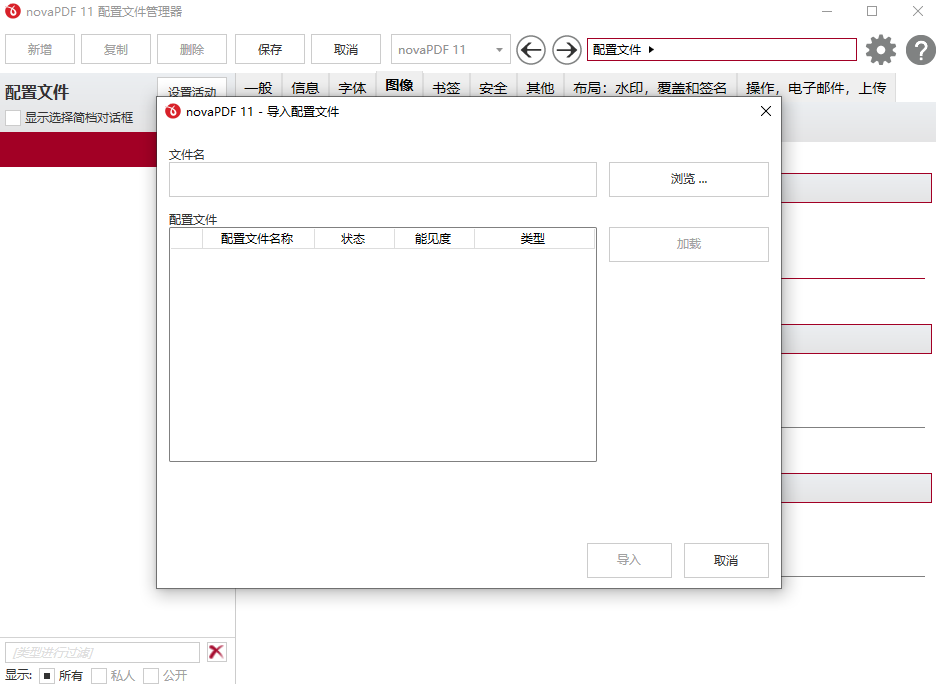Open the 浏览 button to pick a file
The width and height of the screenshot is (936, 684).
(688, 179)
